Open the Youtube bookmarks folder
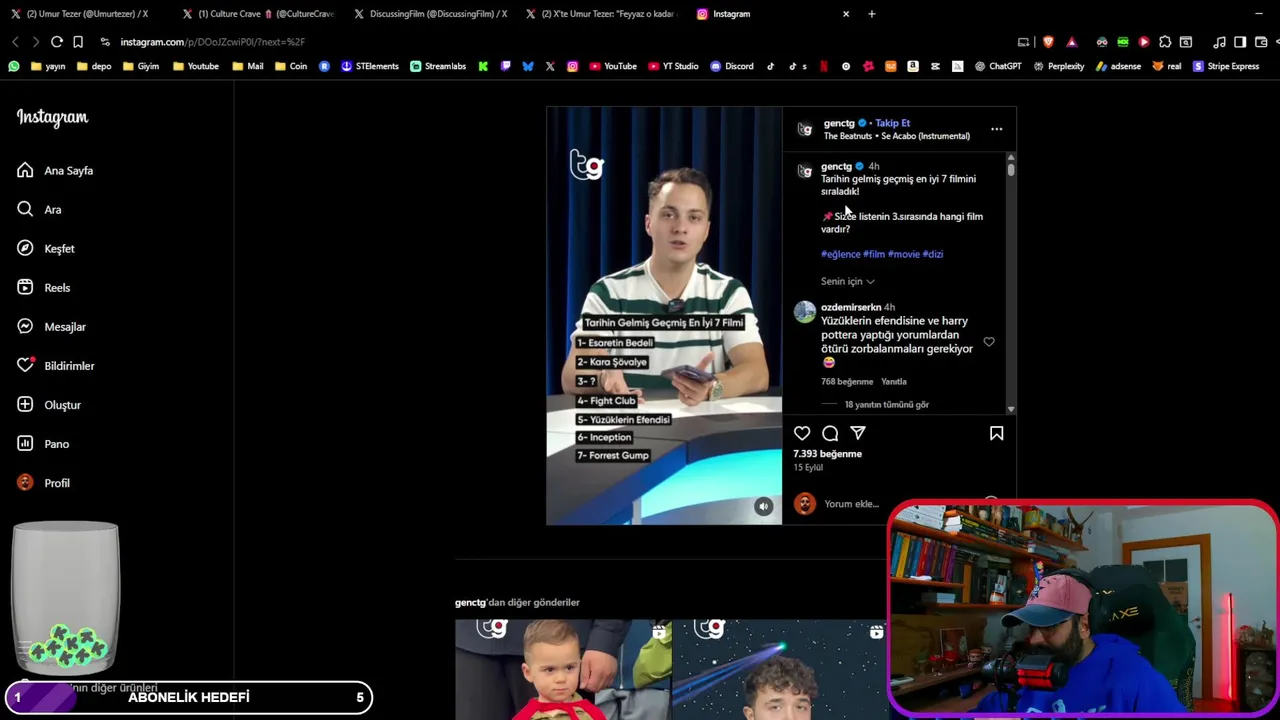 (196, 66)
